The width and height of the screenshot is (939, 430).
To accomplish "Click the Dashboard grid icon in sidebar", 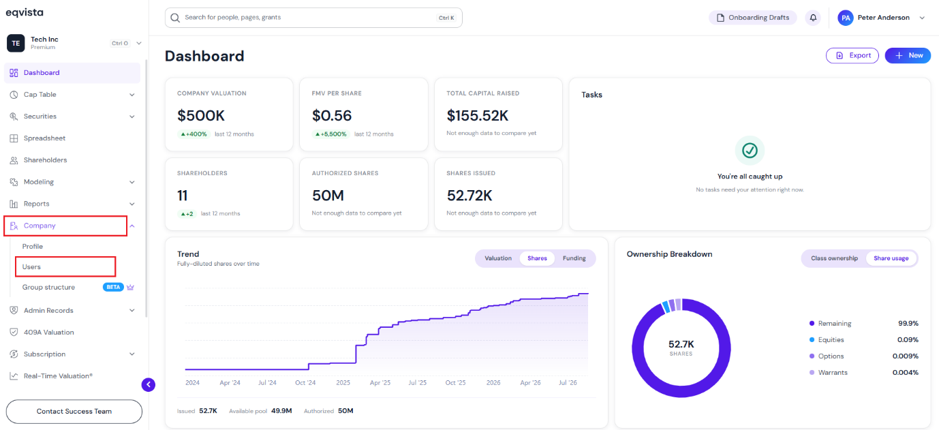I will click(14, 73).
